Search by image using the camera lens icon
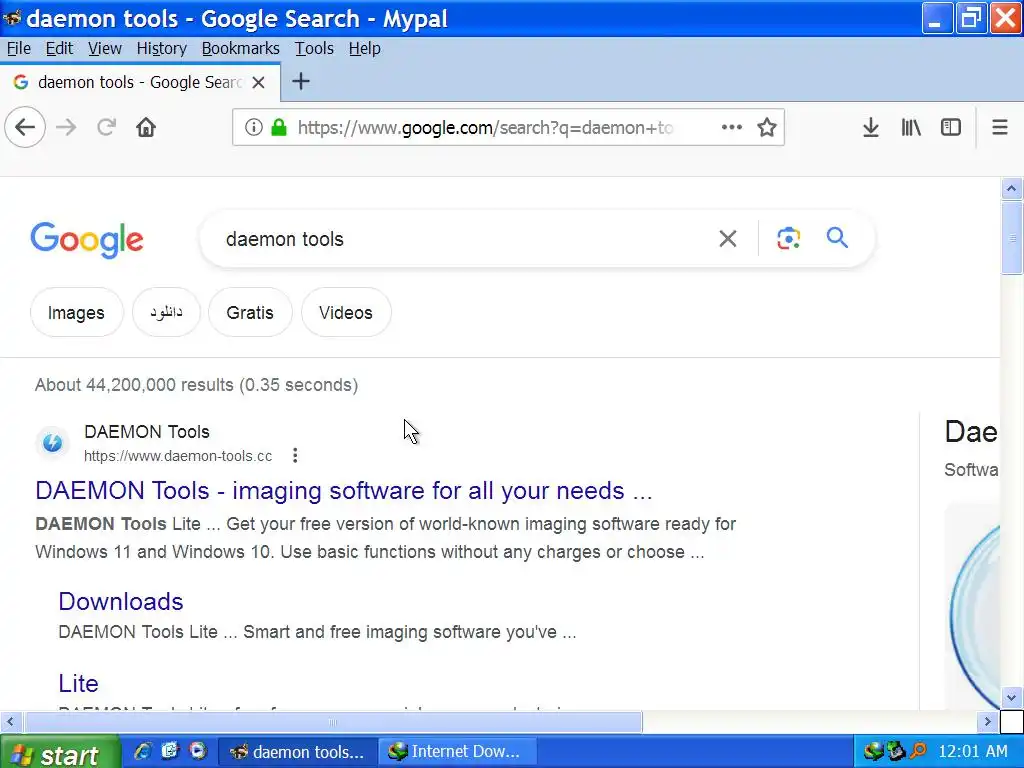The width and height of the screenshot is (1024, 768). tap(788, 238)
